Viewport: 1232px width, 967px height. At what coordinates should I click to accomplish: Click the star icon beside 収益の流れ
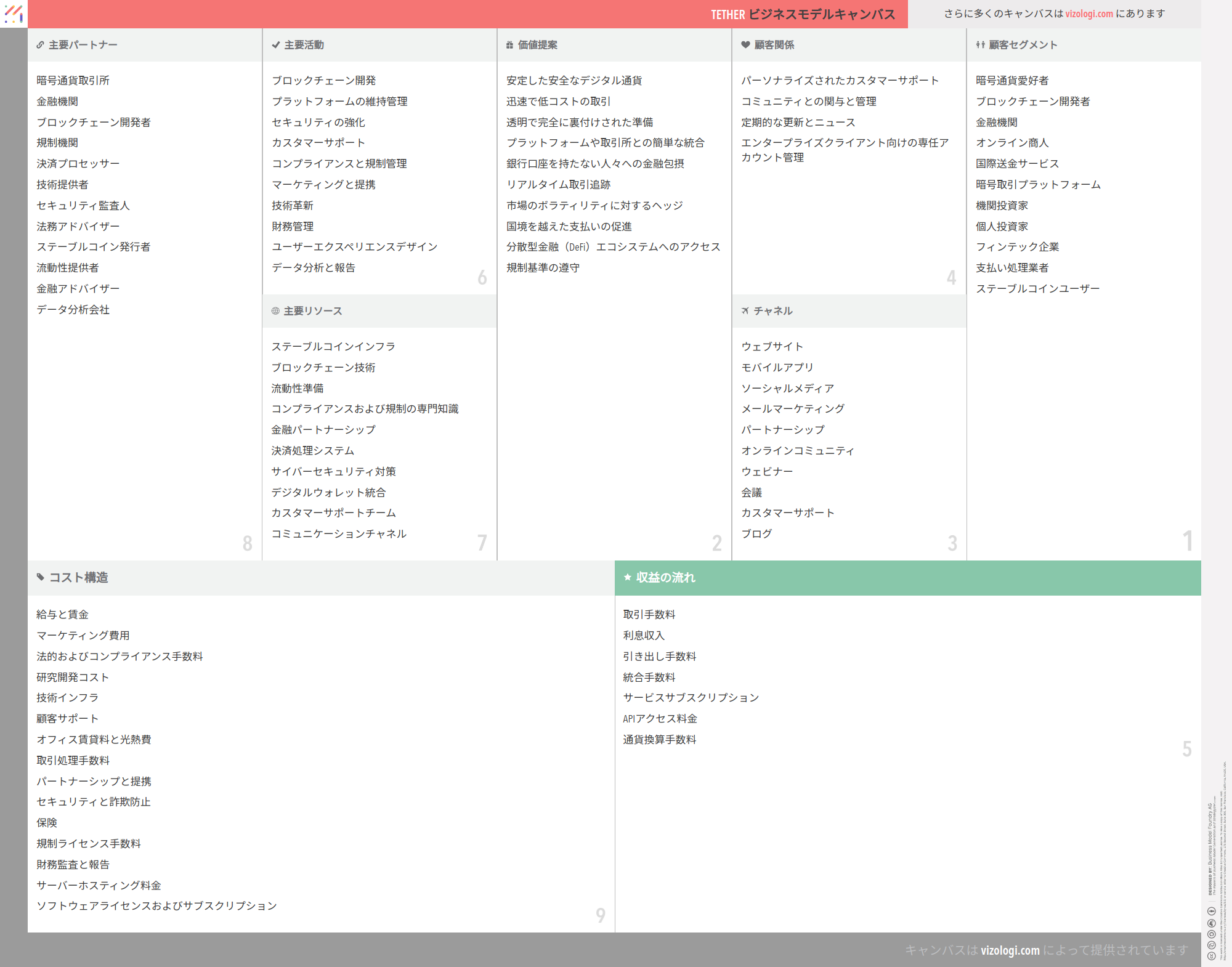click(x=628, y=578)
